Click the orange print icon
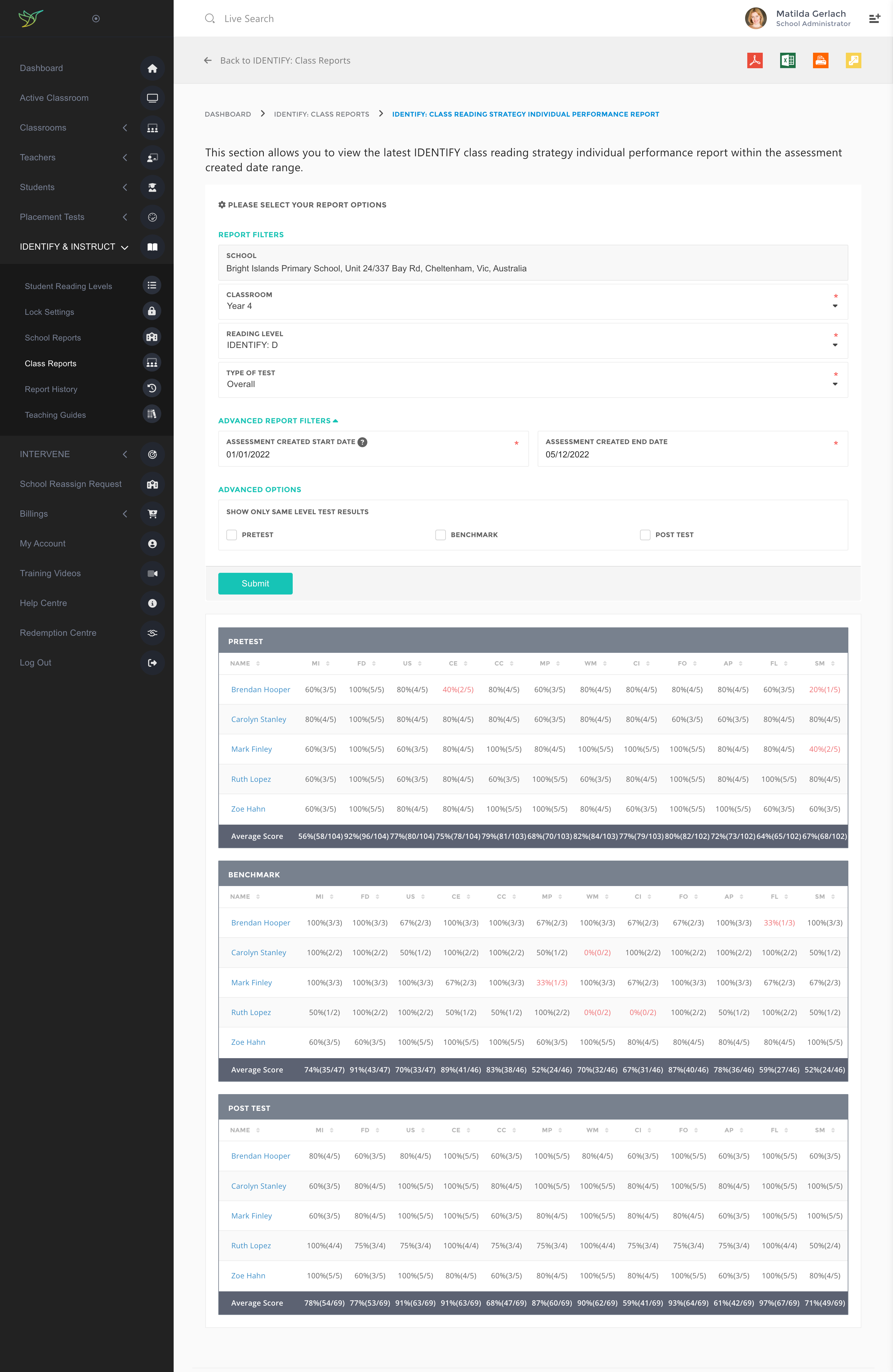The height and width of the screenshot is (1372, 893). (820, 60)
